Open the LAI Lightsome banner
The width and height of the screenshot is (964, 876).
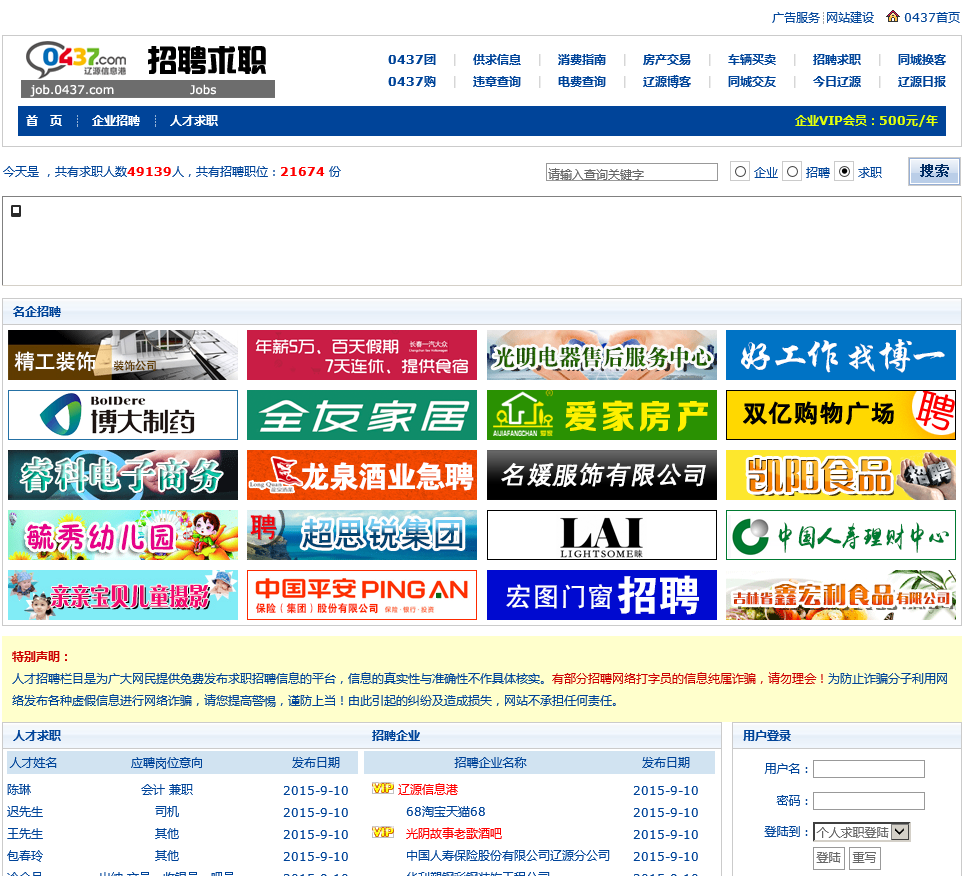601,535
